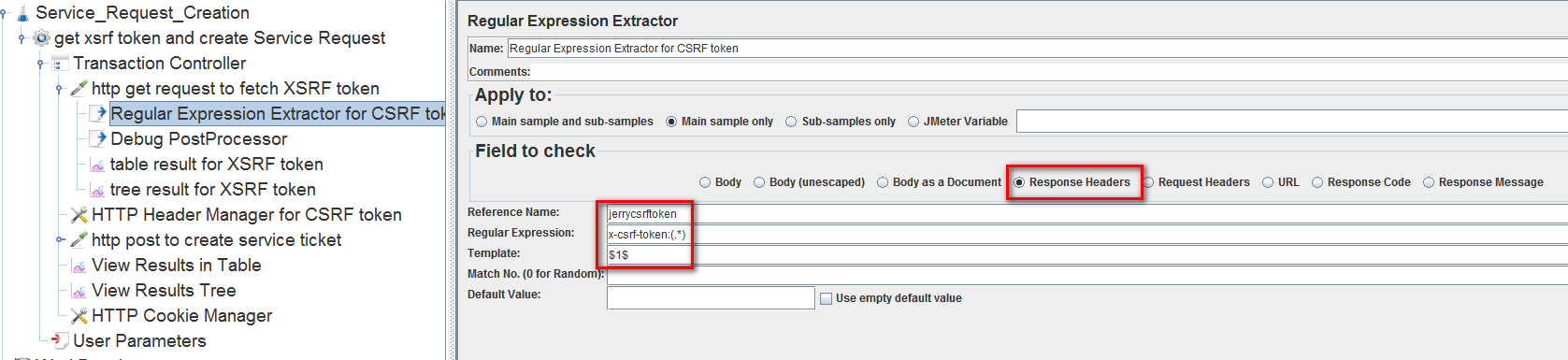Screen dimensions: 1568x360
Task: Click the thread group gear icon
Action: point(41,38)
